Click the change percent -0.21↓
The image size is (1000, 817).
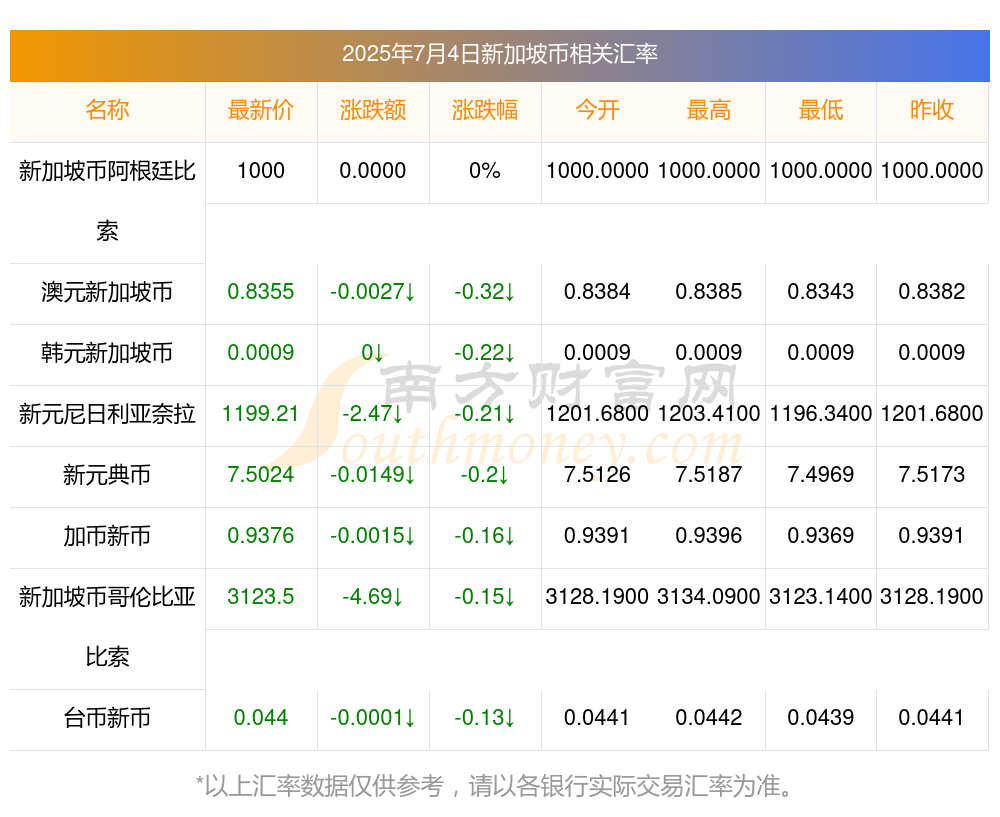[485, 414]
